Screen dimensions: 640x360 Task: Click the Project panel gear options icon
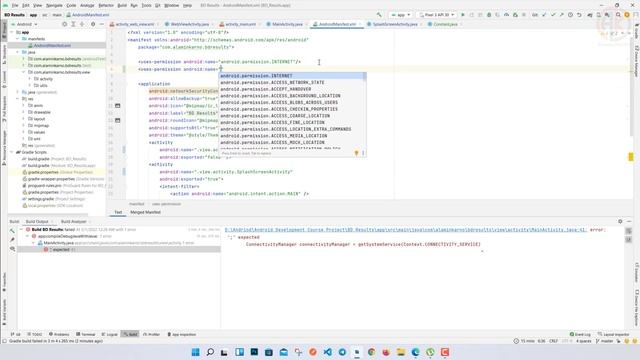(x=93, y=24)
